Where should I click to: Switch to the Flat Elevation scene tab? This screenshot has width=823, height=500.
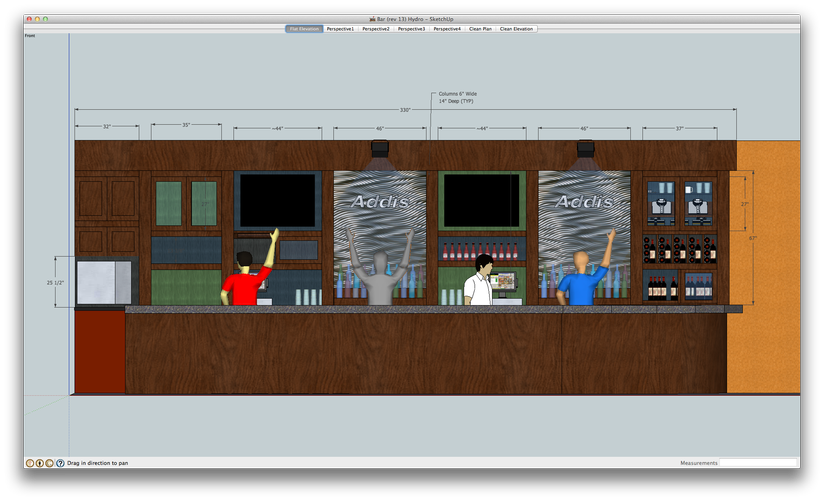(x=304, y=29)
